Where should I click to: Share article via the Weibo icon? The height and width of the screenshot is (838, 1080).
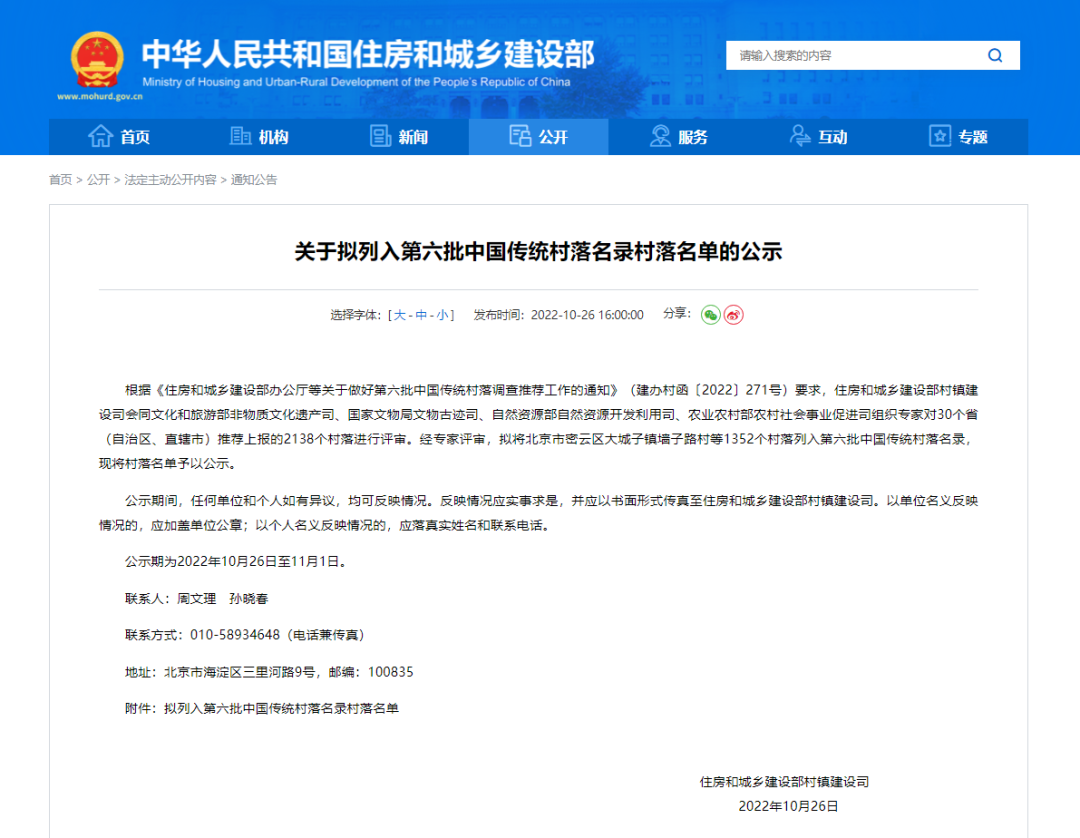pos(734,314)
